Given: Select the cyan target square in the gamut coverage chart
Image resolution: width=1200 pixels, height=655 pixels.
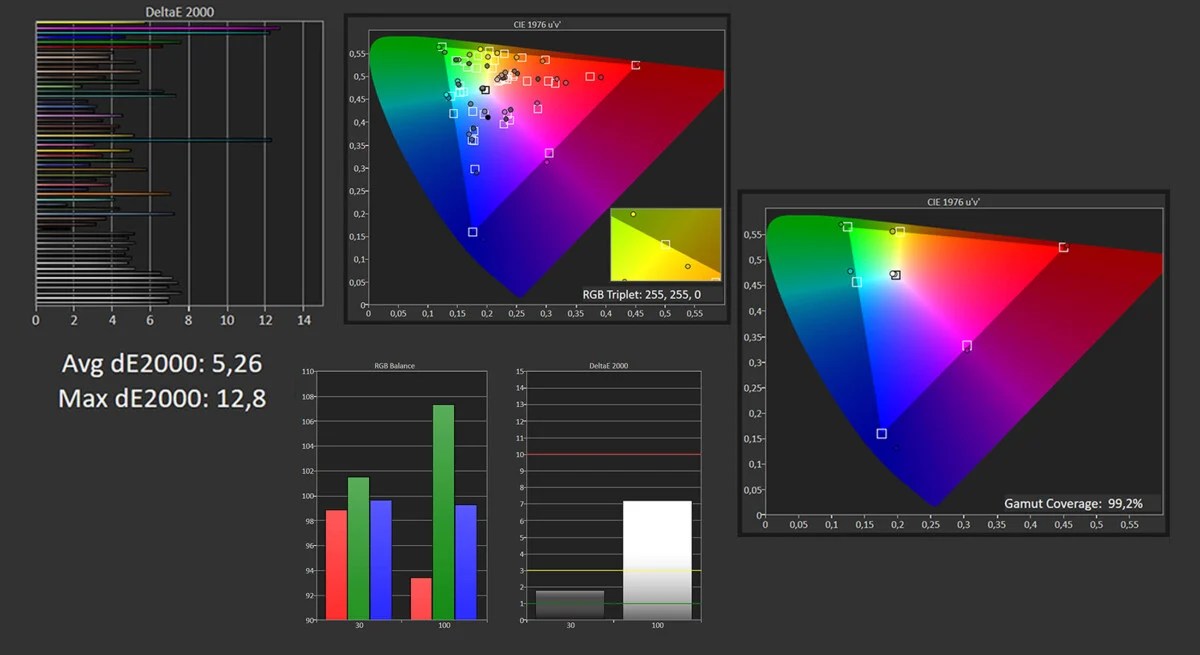Looking at the screenshot, I should tap(856, 282).
